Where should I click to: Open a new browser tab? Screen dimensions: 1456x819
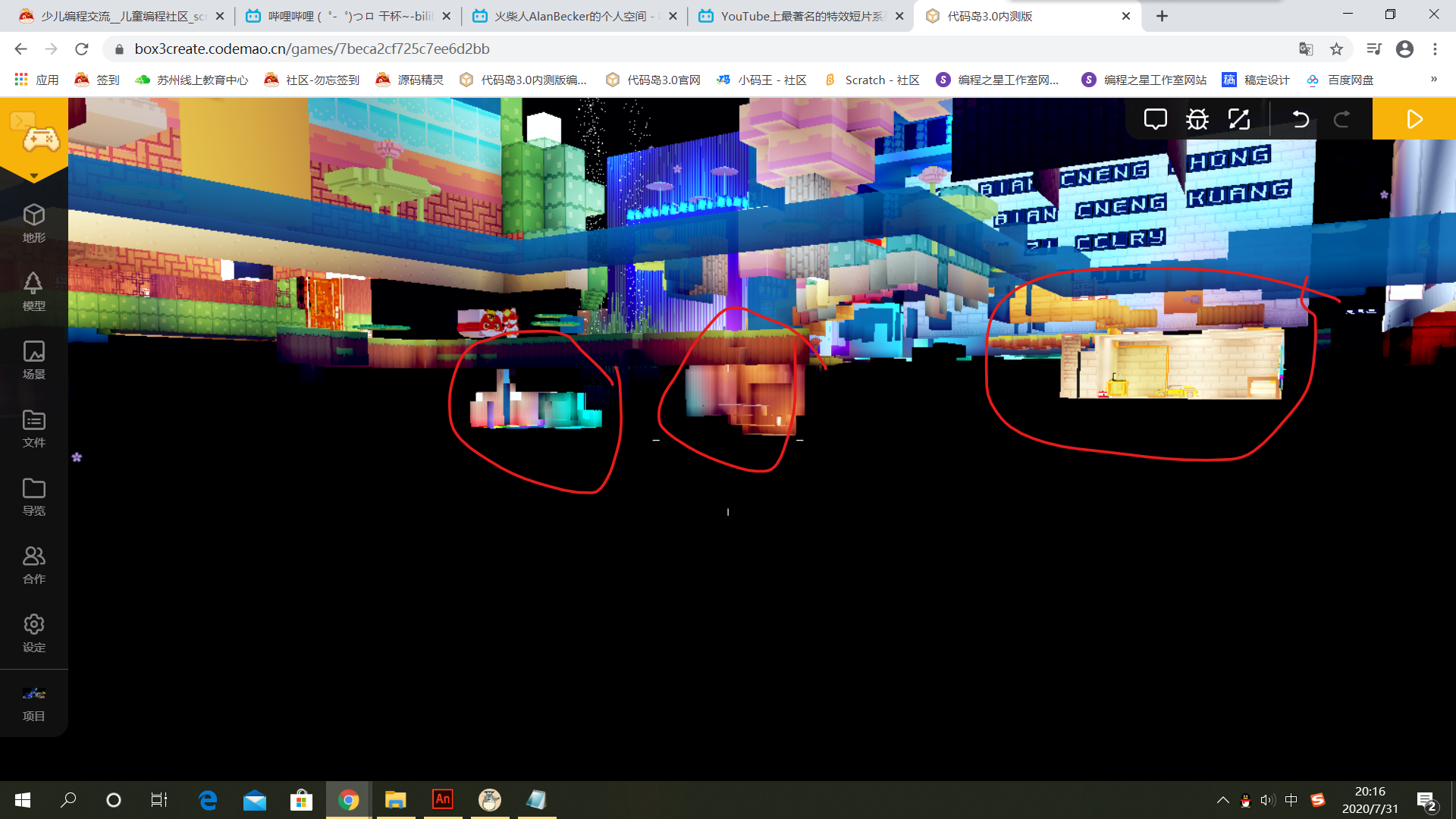[x=1162, y=16]
